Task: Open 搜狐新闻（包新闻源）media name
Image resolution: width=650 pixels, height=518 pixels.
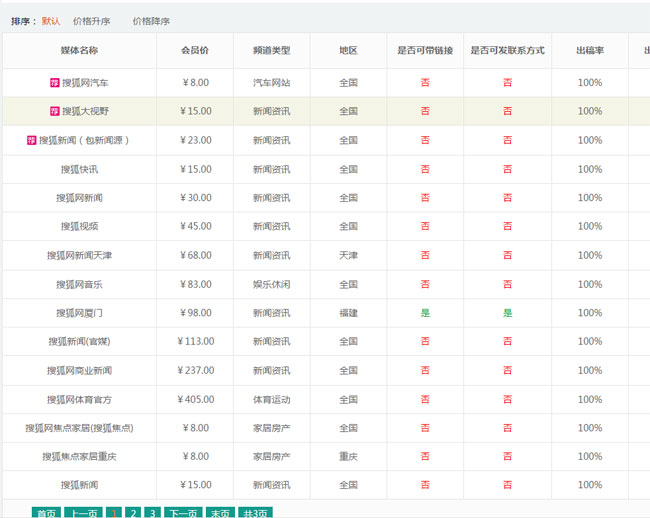Action: tap(84, 140)
